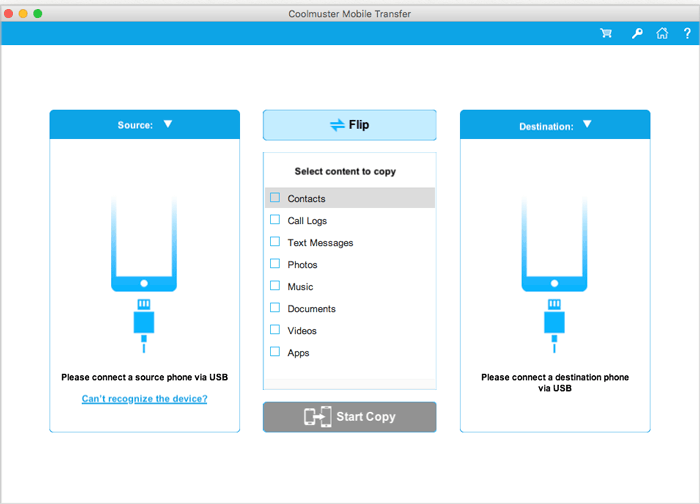Enable the Contacts checkbox

(275, 198)
